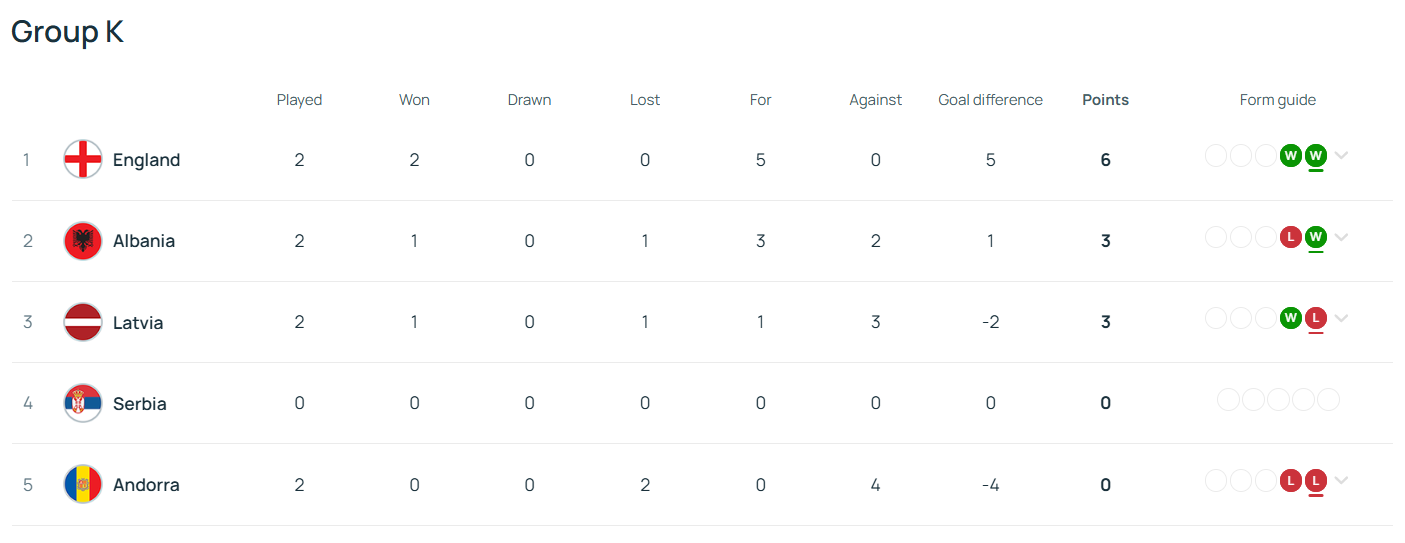Expand Andorra's form guide chevron

[1342, 481]
